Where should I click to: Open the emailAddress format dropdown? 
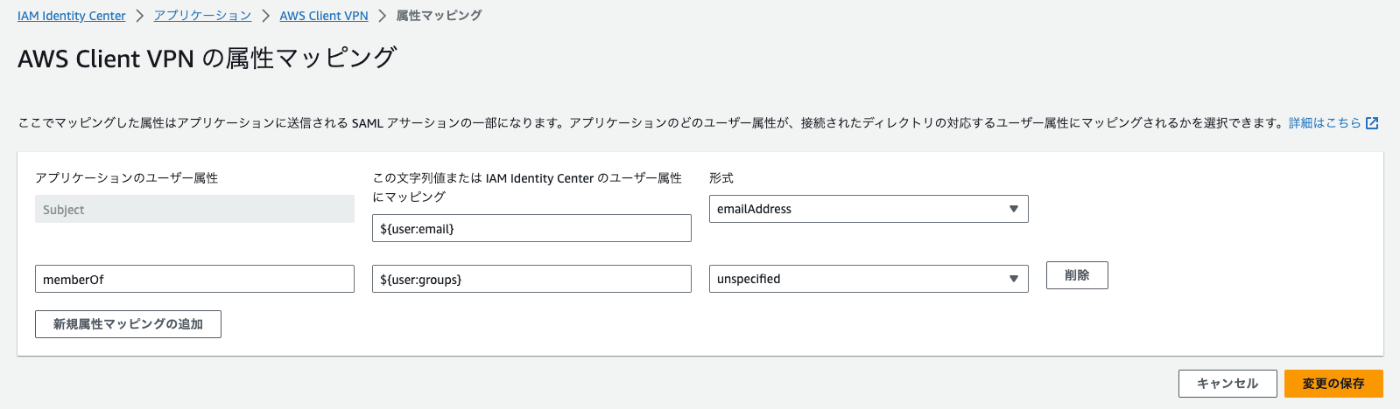tap(869, 209)
